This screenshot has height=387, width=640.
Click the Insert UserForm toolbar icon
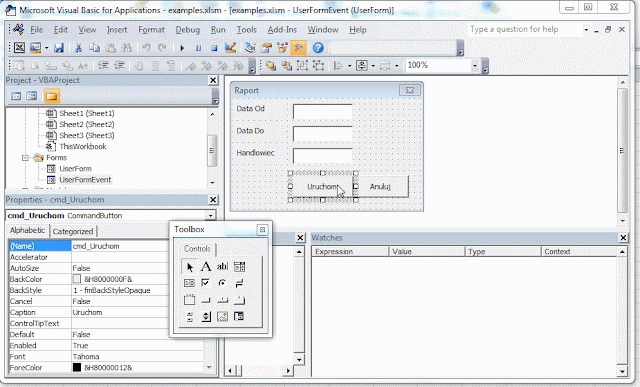(x=36, y=48)
